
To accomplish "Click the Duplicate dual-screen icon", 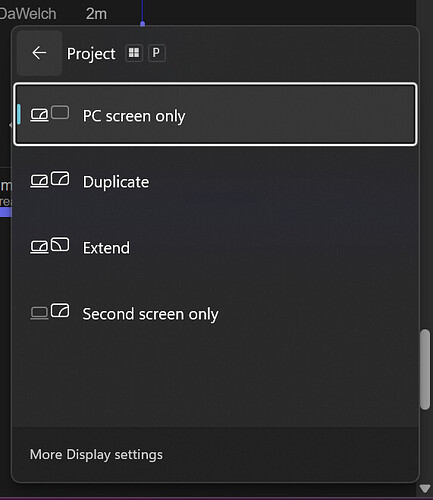I will click(x=50, y=180).
